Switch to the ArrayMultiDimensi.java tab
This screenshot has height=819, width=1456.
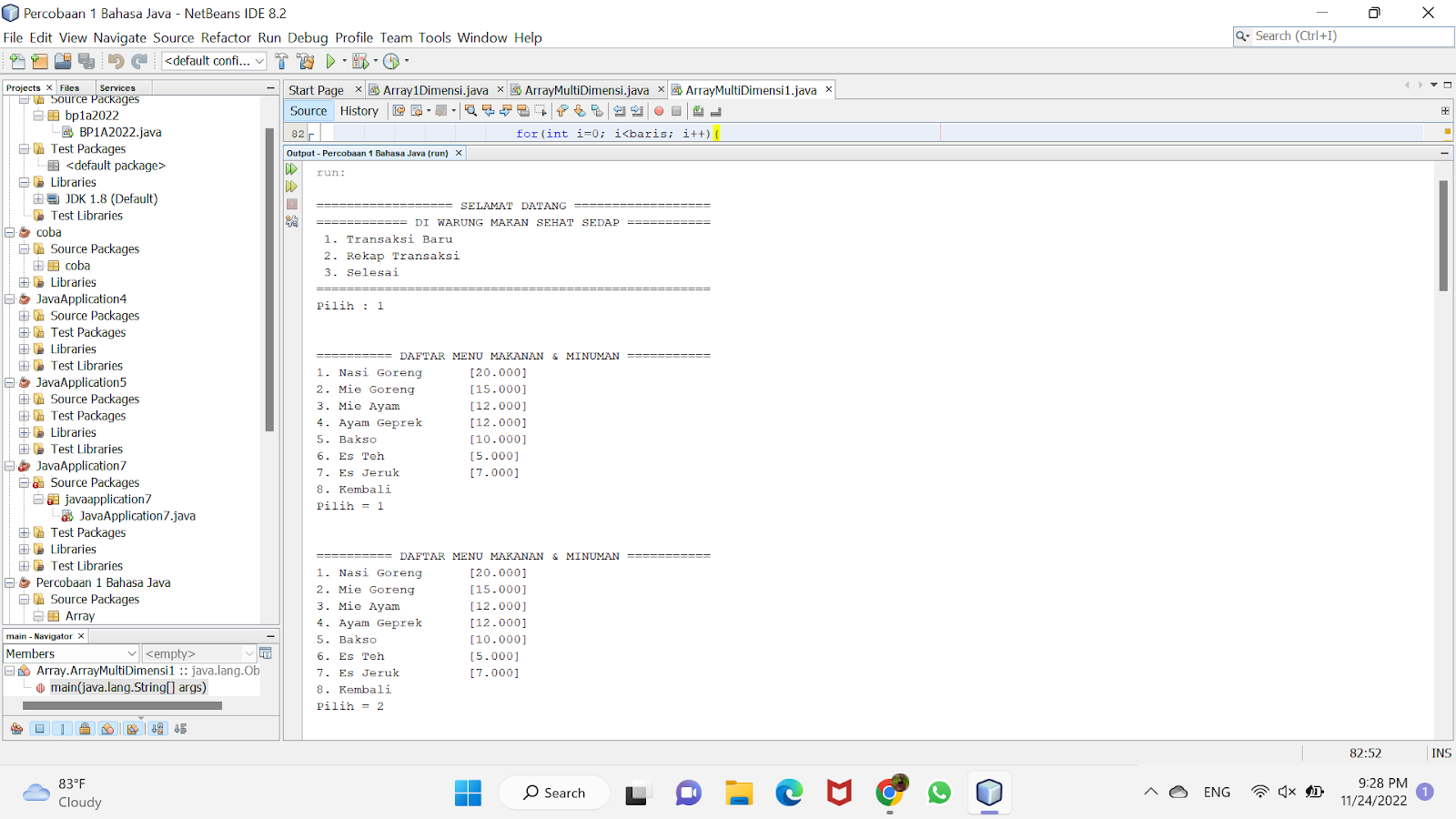tap(586, 90)
